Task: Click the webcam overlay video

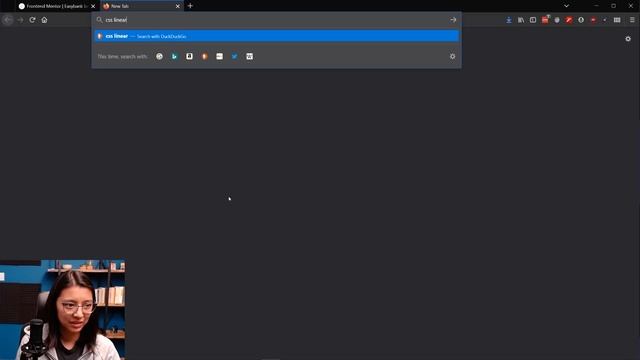Action: [62, 310]
